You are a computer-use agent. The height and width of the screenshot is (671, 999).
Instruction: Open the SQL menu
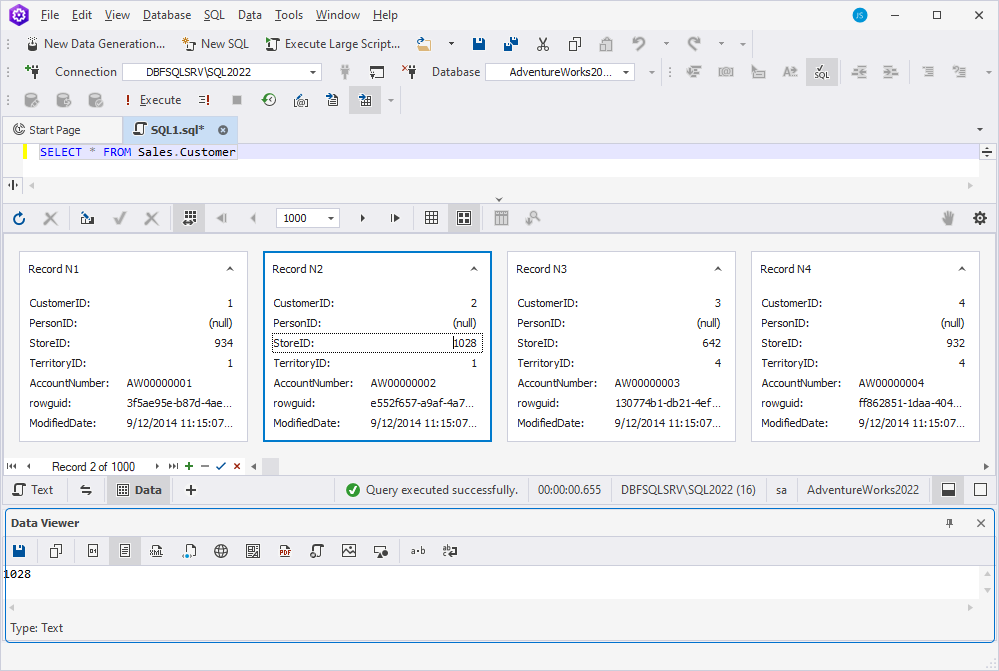pyautogui.click(x=214, y=15)
